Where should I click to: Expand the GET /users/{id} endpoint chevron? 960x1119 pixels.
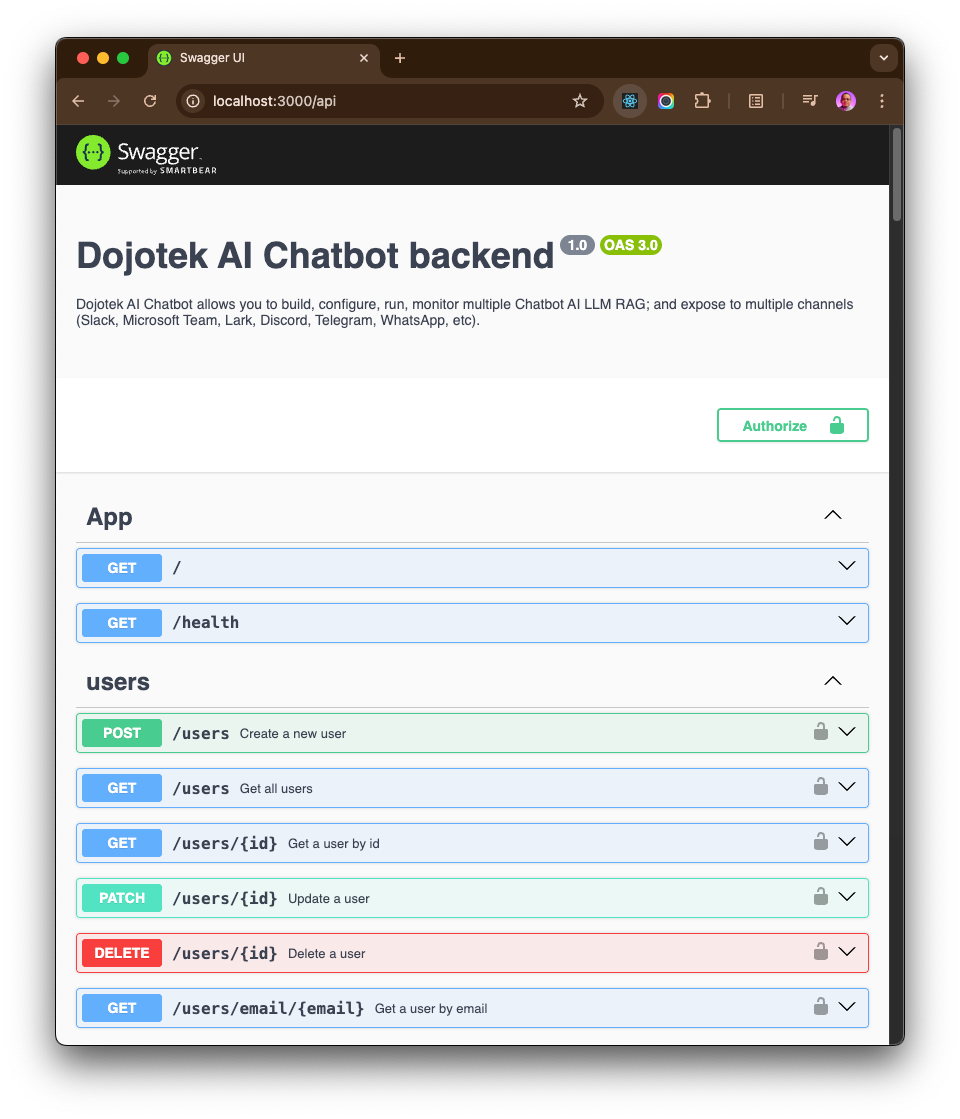click(847, 842)
